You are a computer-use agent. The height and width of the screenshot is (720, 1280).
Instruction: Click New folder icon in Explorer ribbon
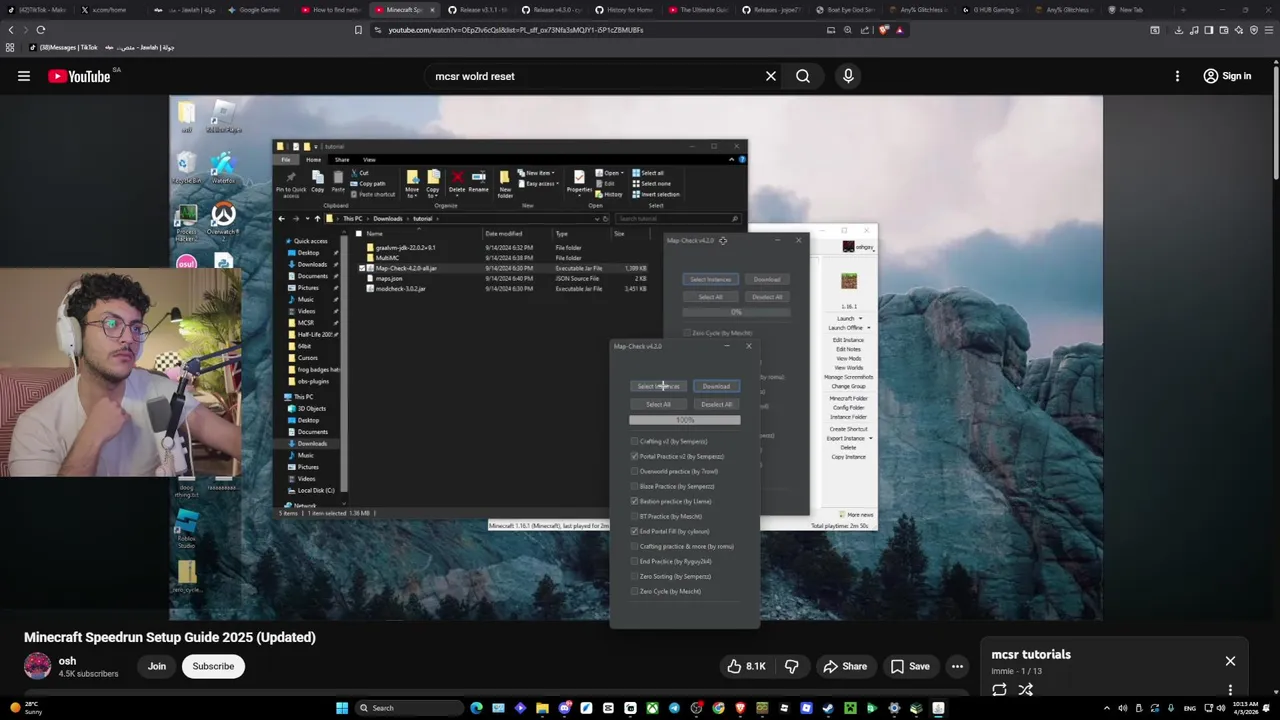pos(505,182)
